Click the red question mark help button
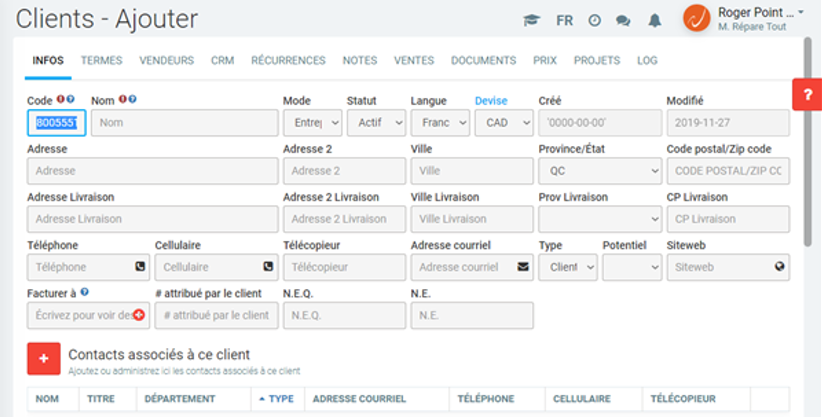This screenshot has width=822, height=417. coord(807,93)
